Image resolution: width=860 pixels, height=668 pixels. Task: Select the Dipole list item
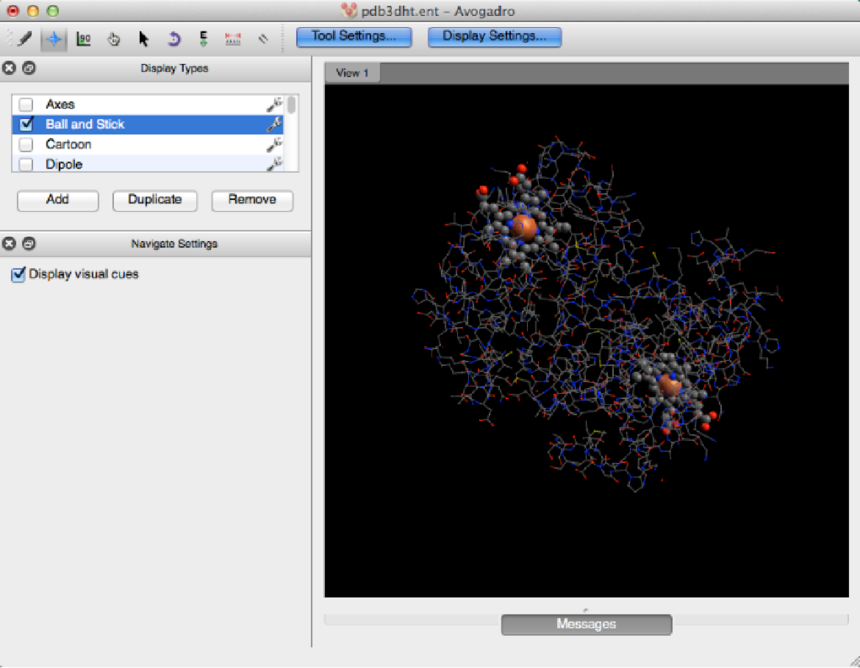click(x=64, y=164)
